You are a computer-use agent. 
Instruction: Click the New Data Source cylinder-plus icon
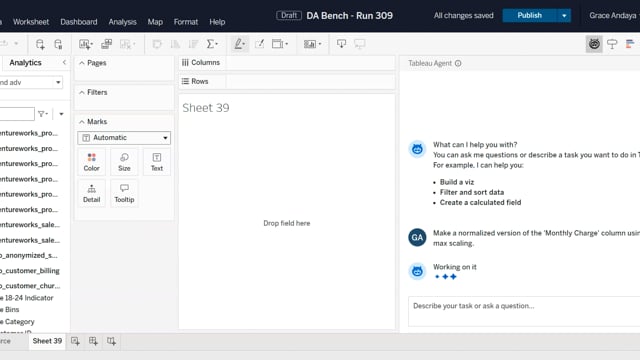[x=40, y=44]
